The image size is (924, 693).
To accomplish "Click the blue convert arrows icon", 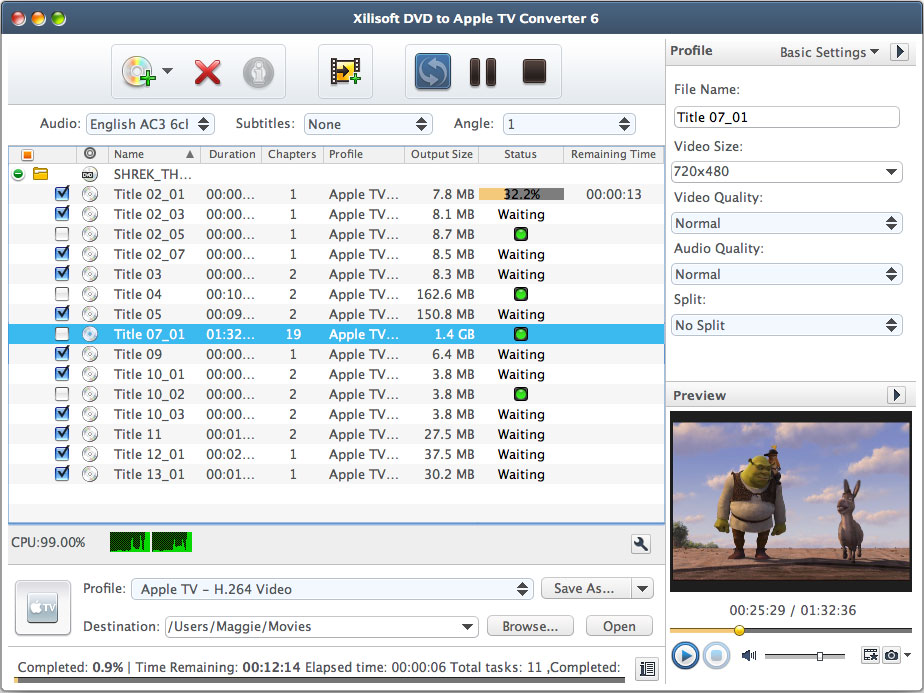I will (x=432, y=72).
